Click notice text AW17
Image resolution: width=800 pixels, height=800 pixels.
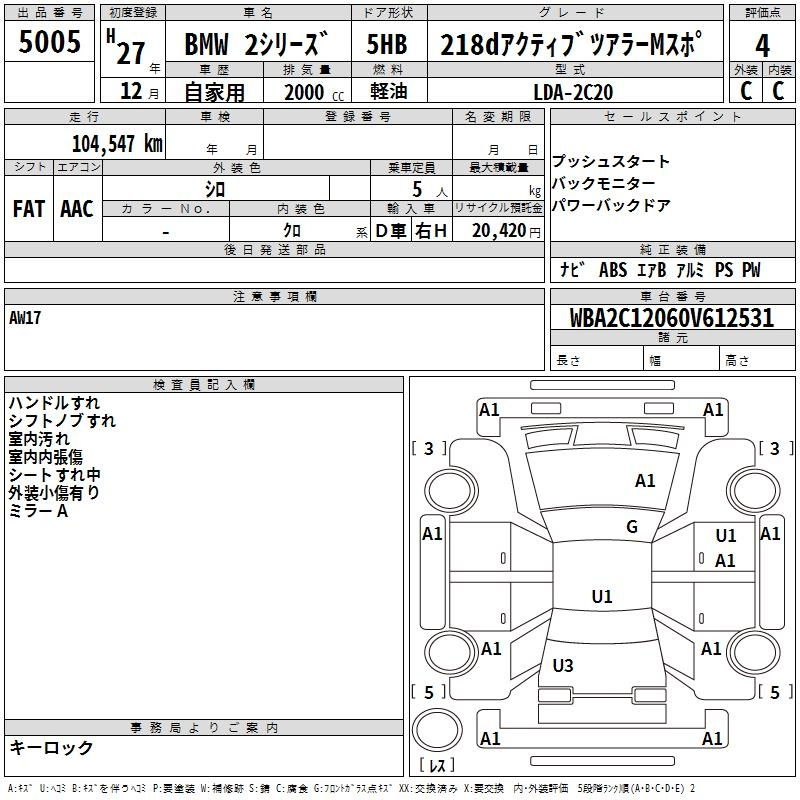tap(25, 318)
